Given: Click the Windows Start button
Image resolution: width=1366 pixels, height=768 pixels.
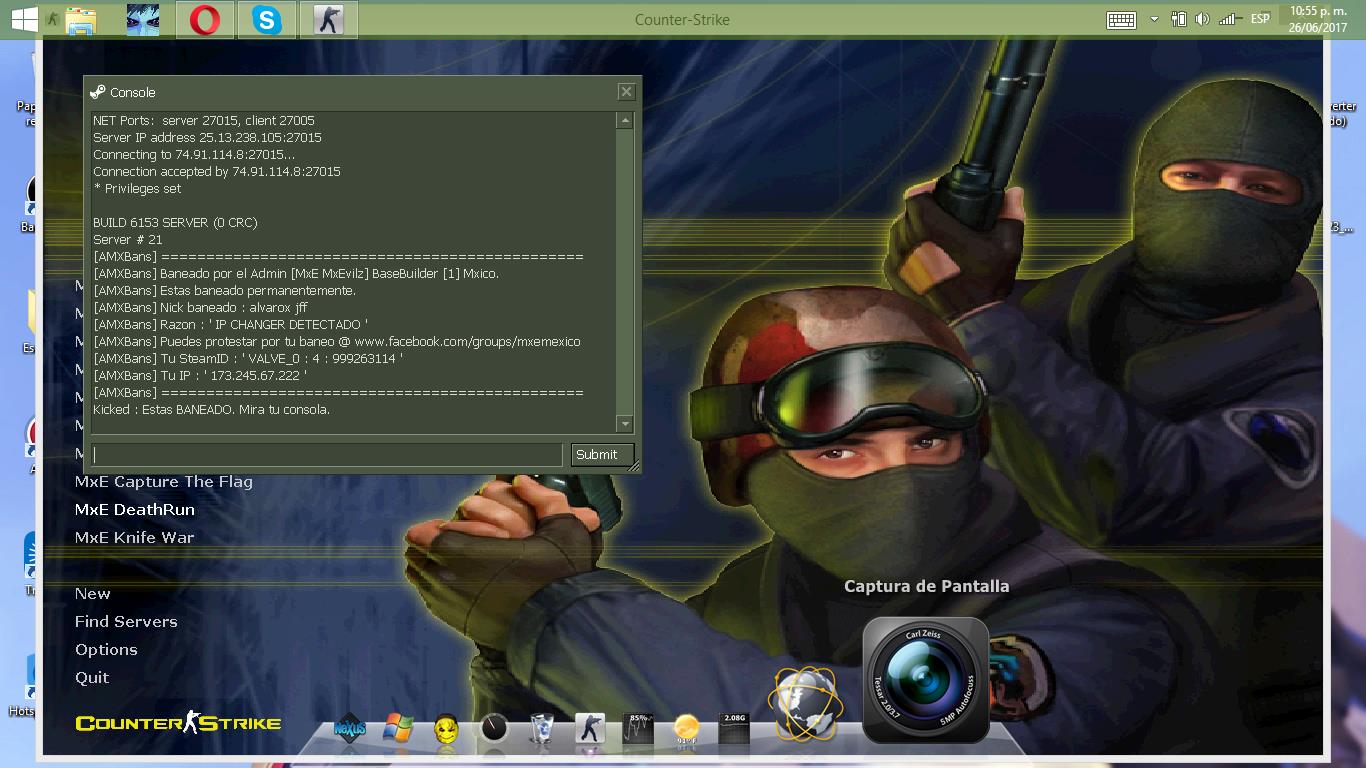Looking at the screenshot, I should [24, 19].
